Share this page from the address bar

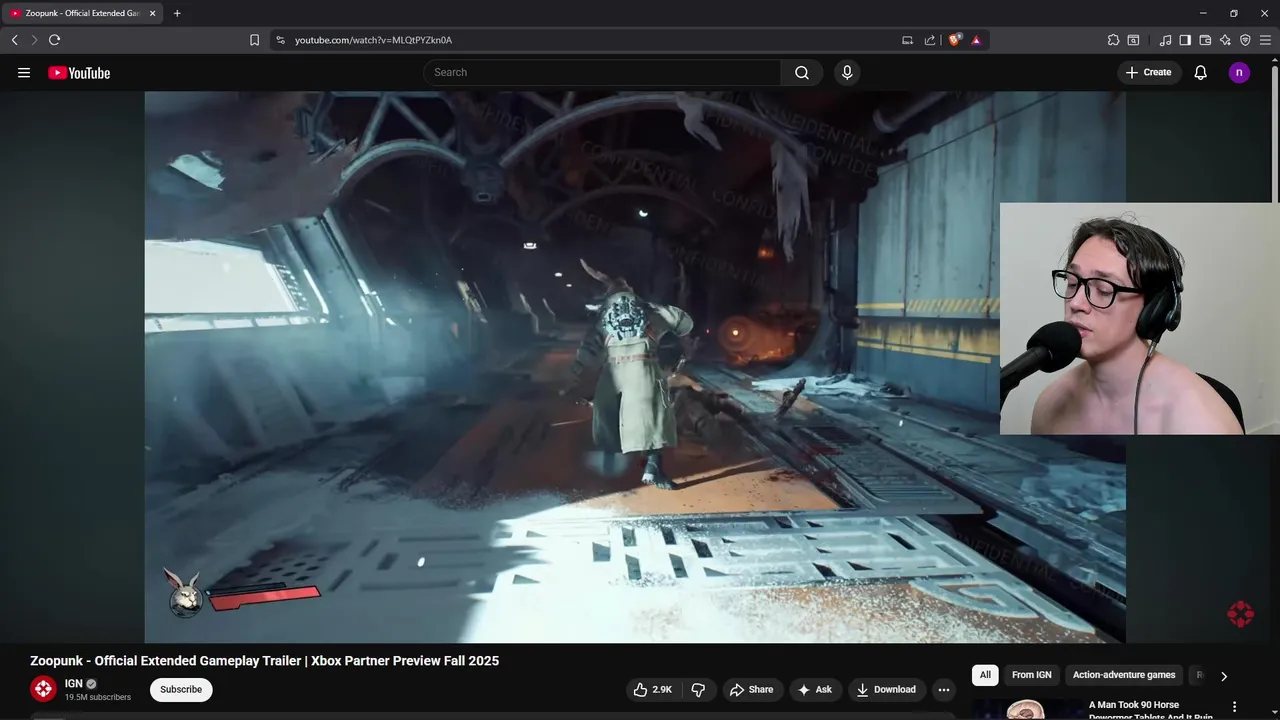pos(930,40)
